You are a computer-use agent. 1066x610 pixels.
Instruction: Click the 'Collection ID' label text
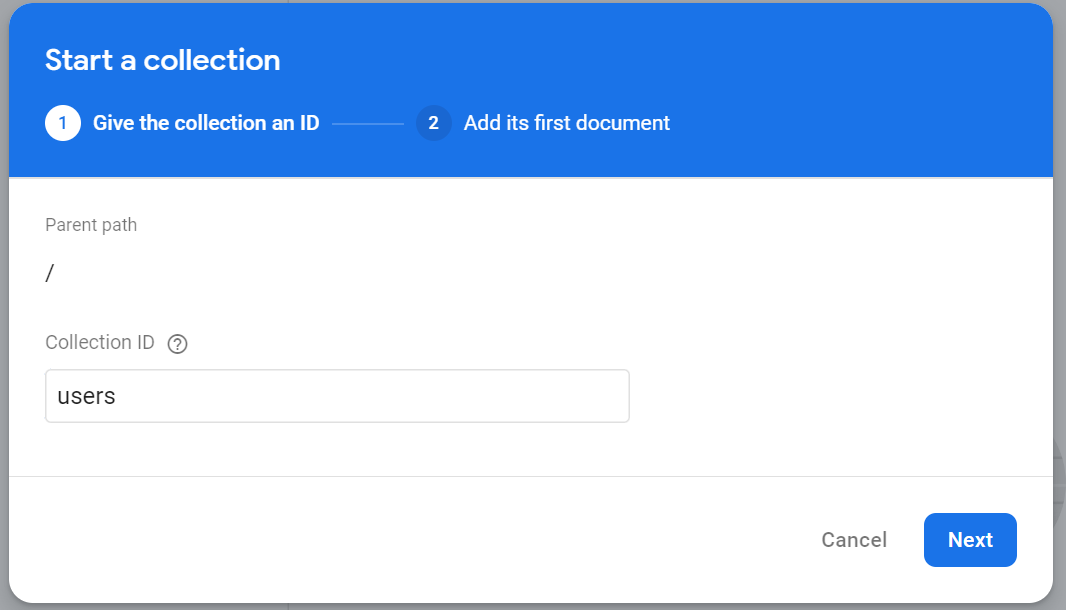pos(100,342)
